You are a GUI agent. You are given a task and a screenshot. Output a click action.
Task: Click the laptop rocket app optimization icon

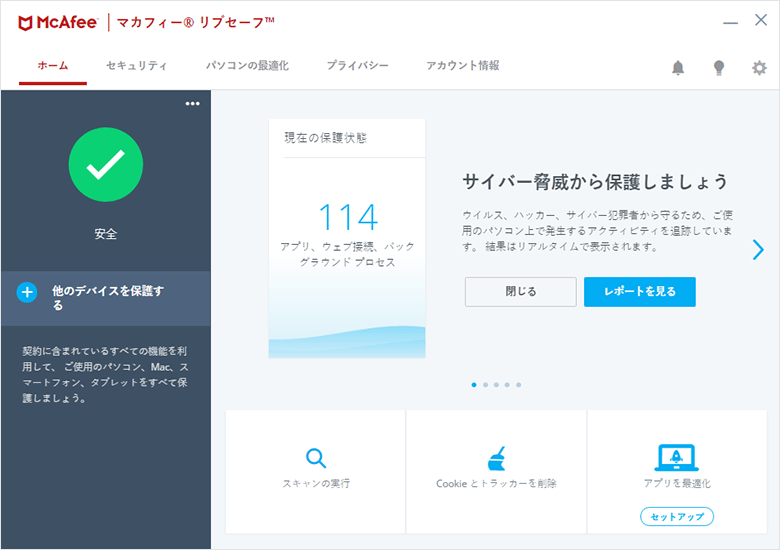[x=676, y=457]
